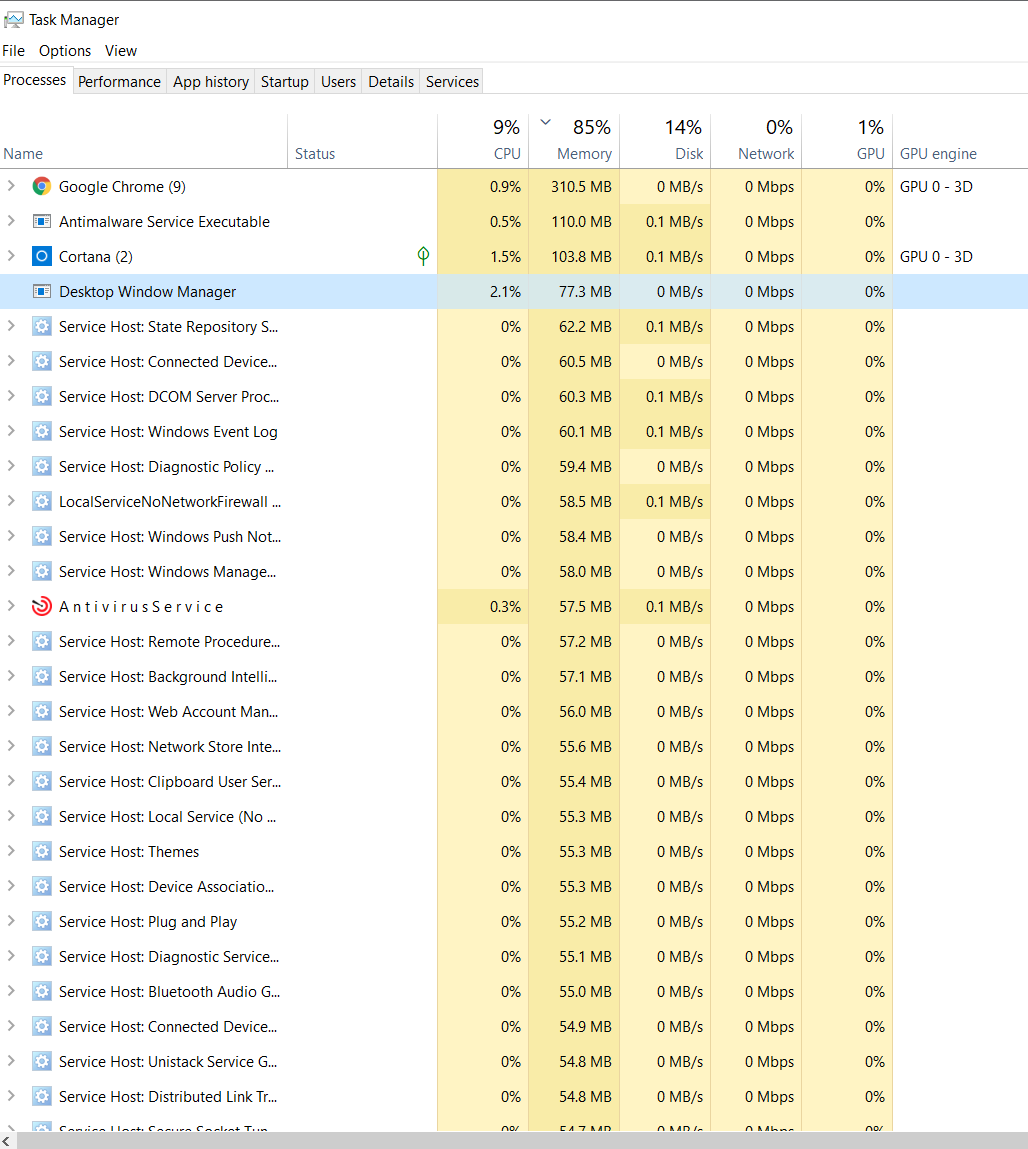Select the Desktop Window Manager row
Viewport: 1028px width, 1149px height.
click(x=514, y=292)
